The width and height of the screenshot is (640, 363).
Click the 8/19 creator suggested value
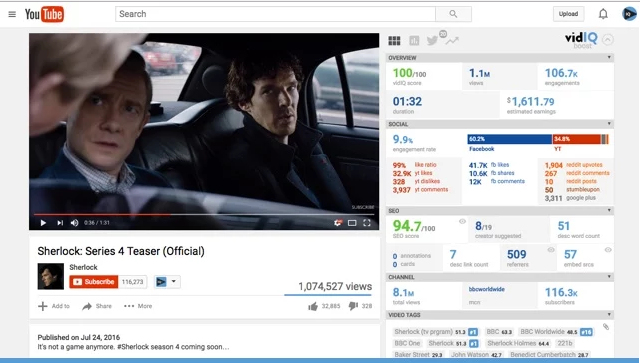point(483,226)
